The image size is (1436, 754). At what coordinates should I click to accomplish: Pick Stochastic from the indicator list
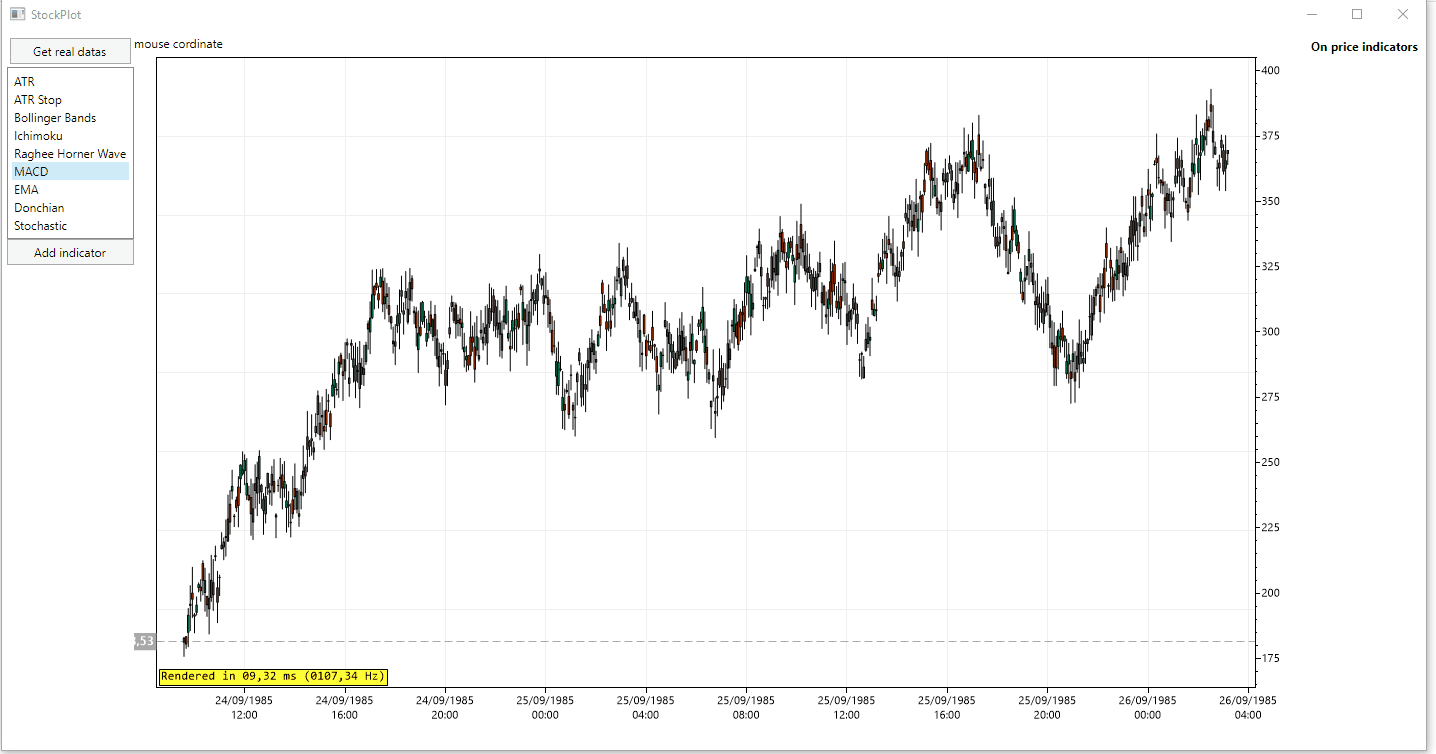70,226
